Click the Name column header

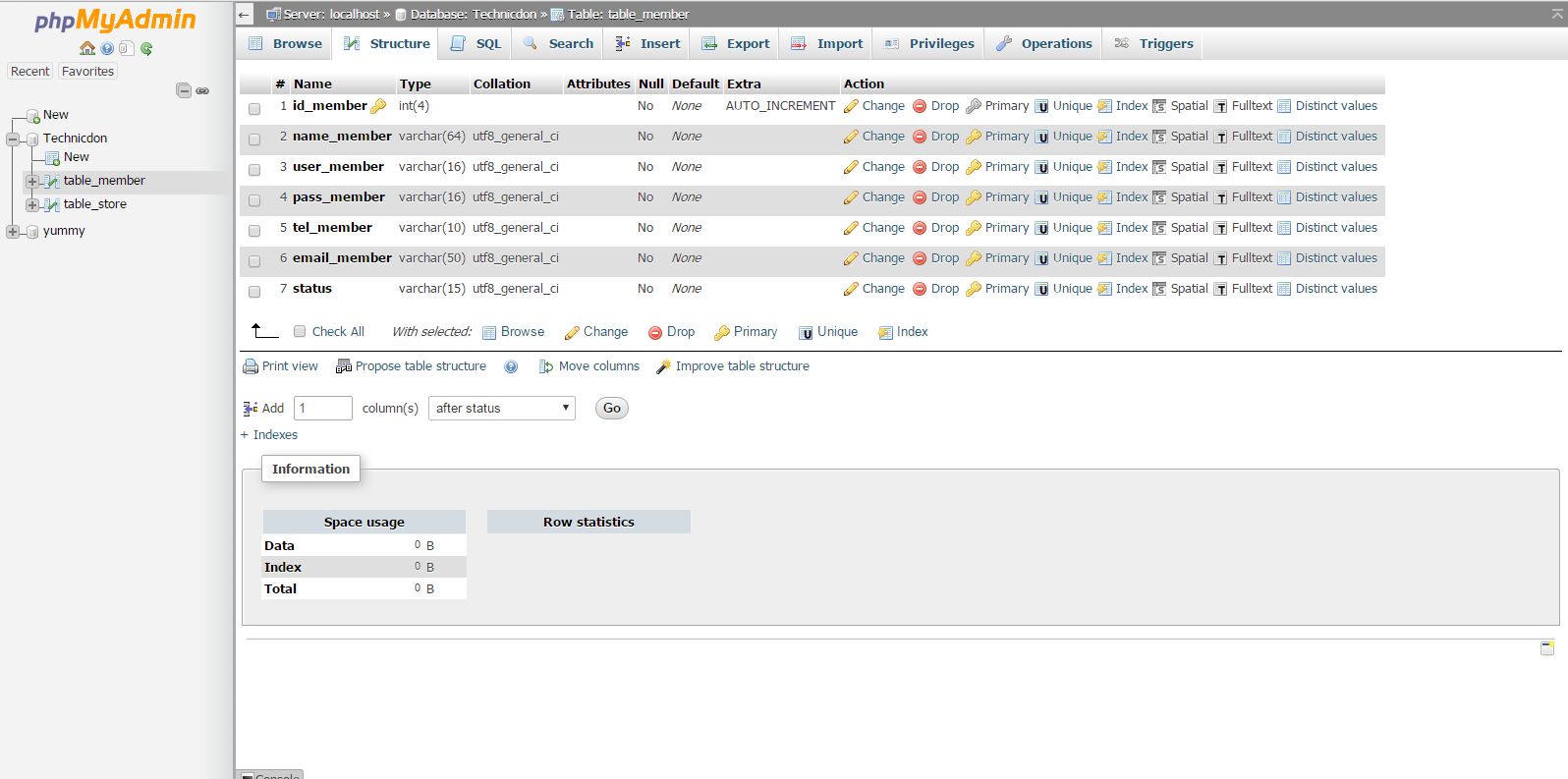pos(312,84)
